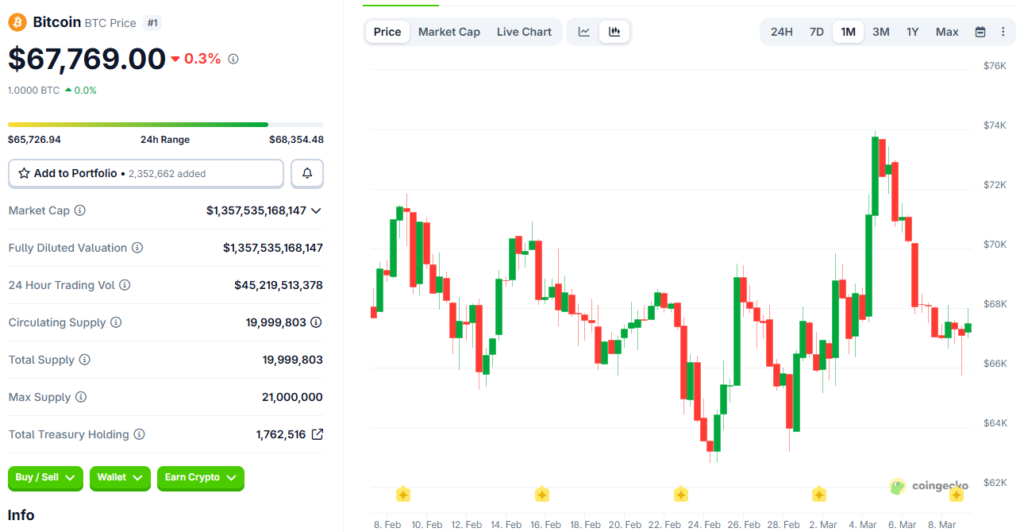This screenshot has height=532, width=1024.
Task: Open the Live Chart tab
Action: point(524,32)
